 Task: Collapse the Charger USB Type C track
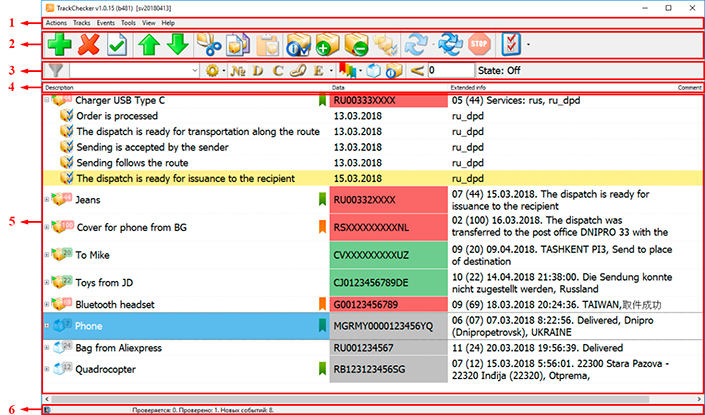pos(46,100)
